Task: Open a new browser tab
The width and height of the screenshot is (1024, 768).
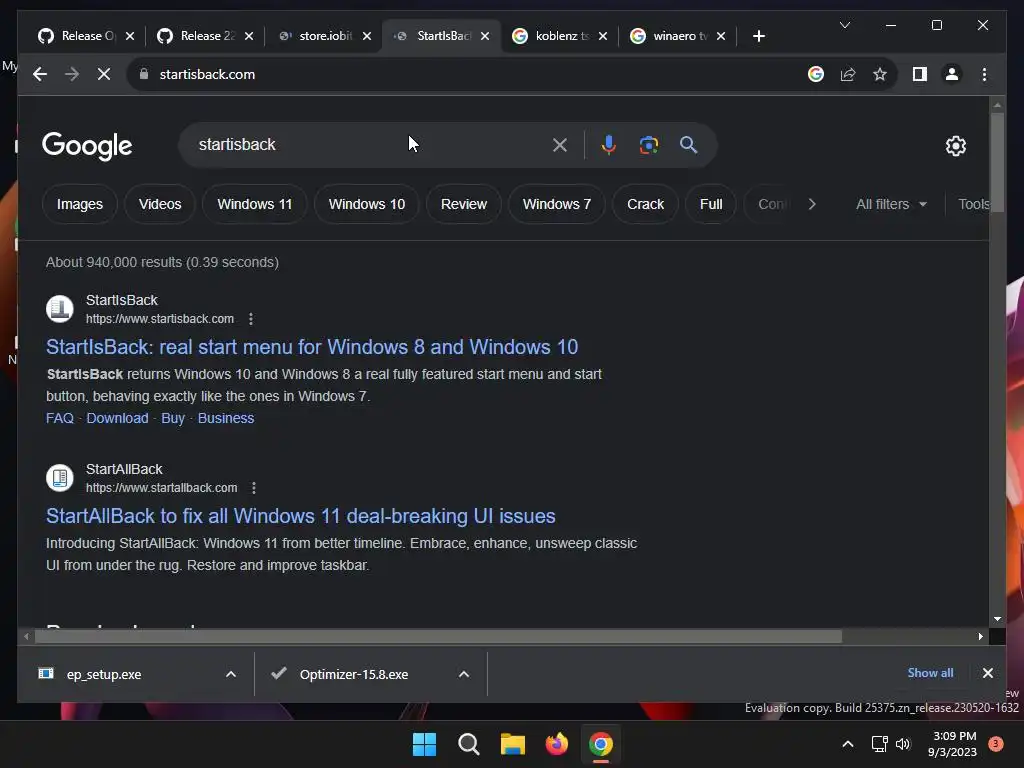Action: click(758, 36)
